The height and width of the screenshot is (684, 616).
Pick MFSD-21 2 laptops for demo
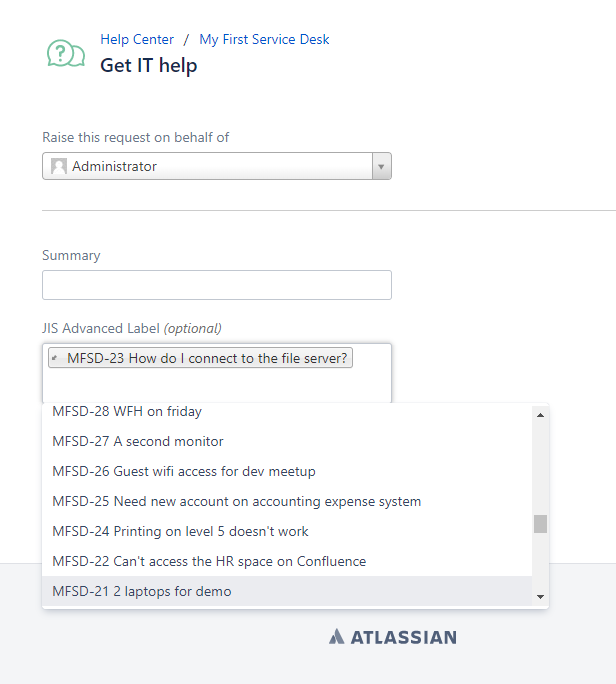[x=142, y=591]
